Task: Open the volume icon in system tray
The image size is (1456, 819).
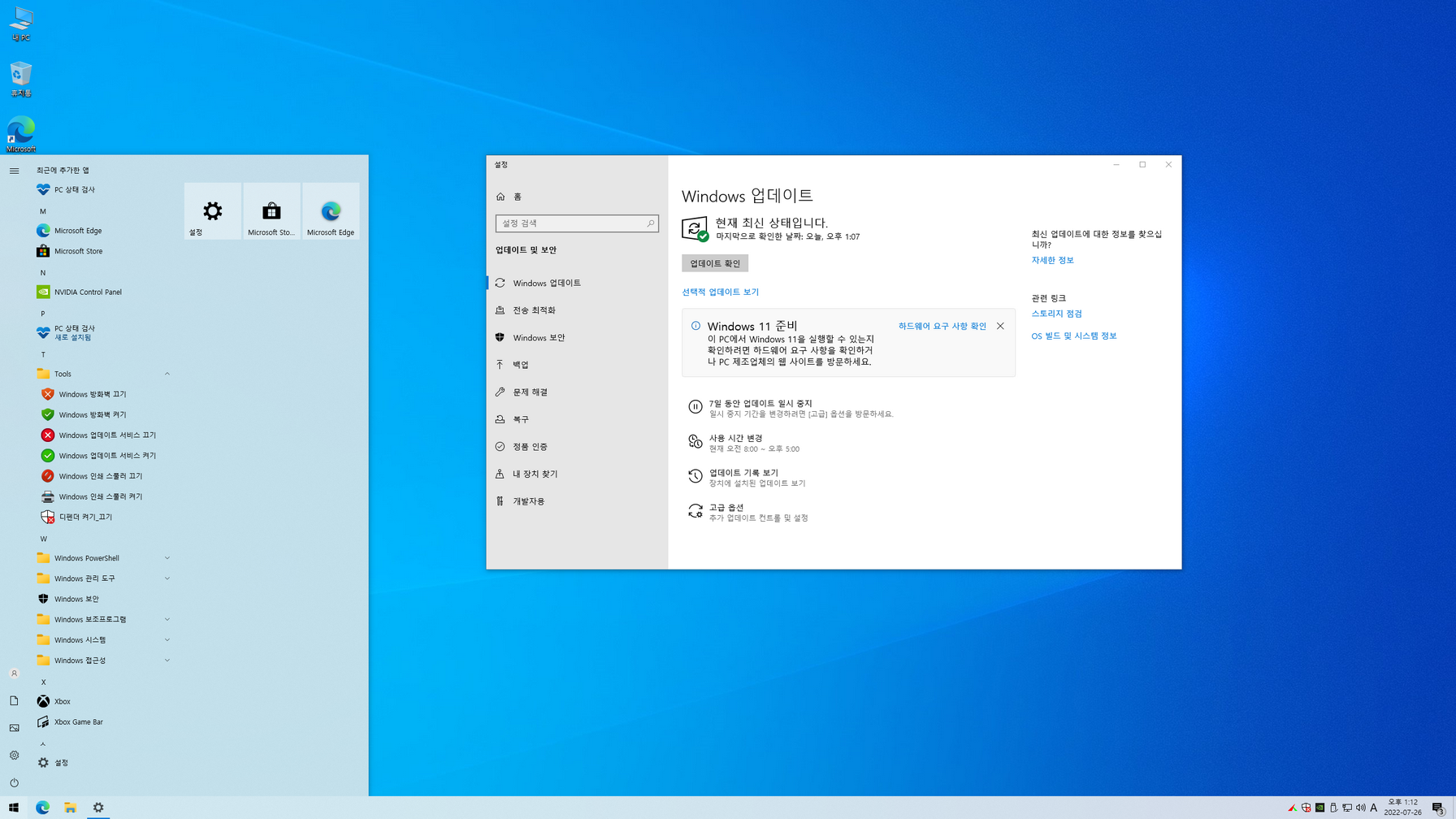Action: click(1360, 808)
